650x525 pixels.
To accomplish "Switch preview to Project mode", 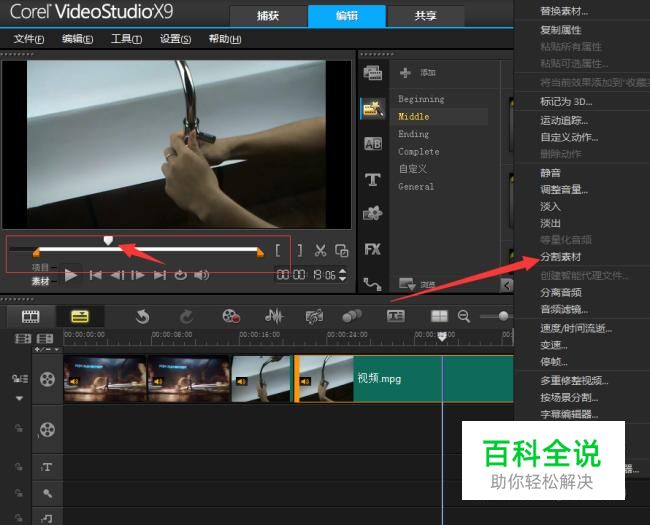I will [40, 267].
